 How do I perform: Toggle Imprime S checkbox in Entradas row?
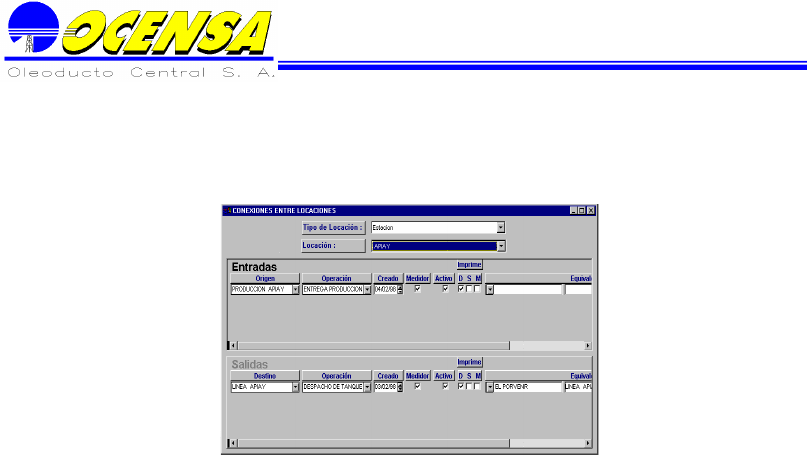click(469, 289)
